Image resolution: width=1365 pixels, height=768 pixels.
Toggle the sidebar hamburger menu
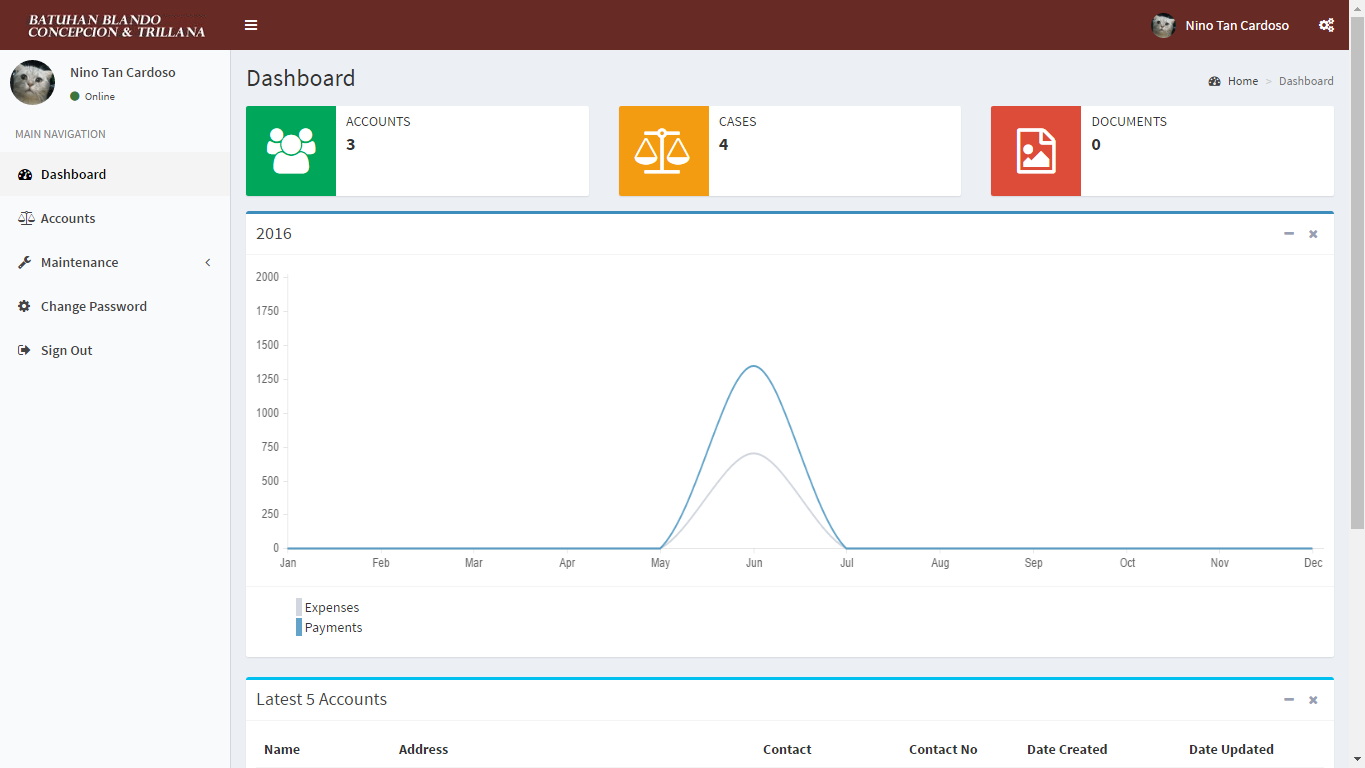pos(251,25)
